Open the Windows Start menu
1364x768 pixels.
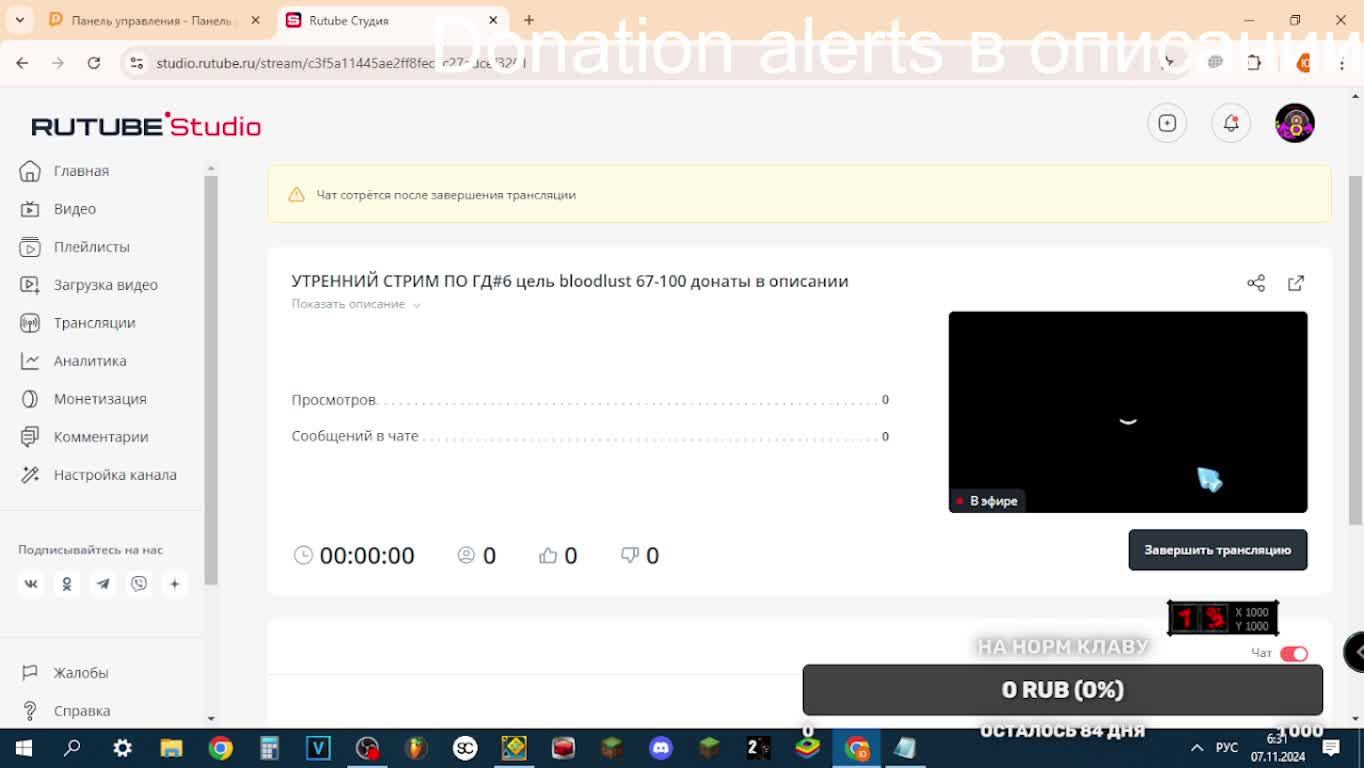coord(23,748)
